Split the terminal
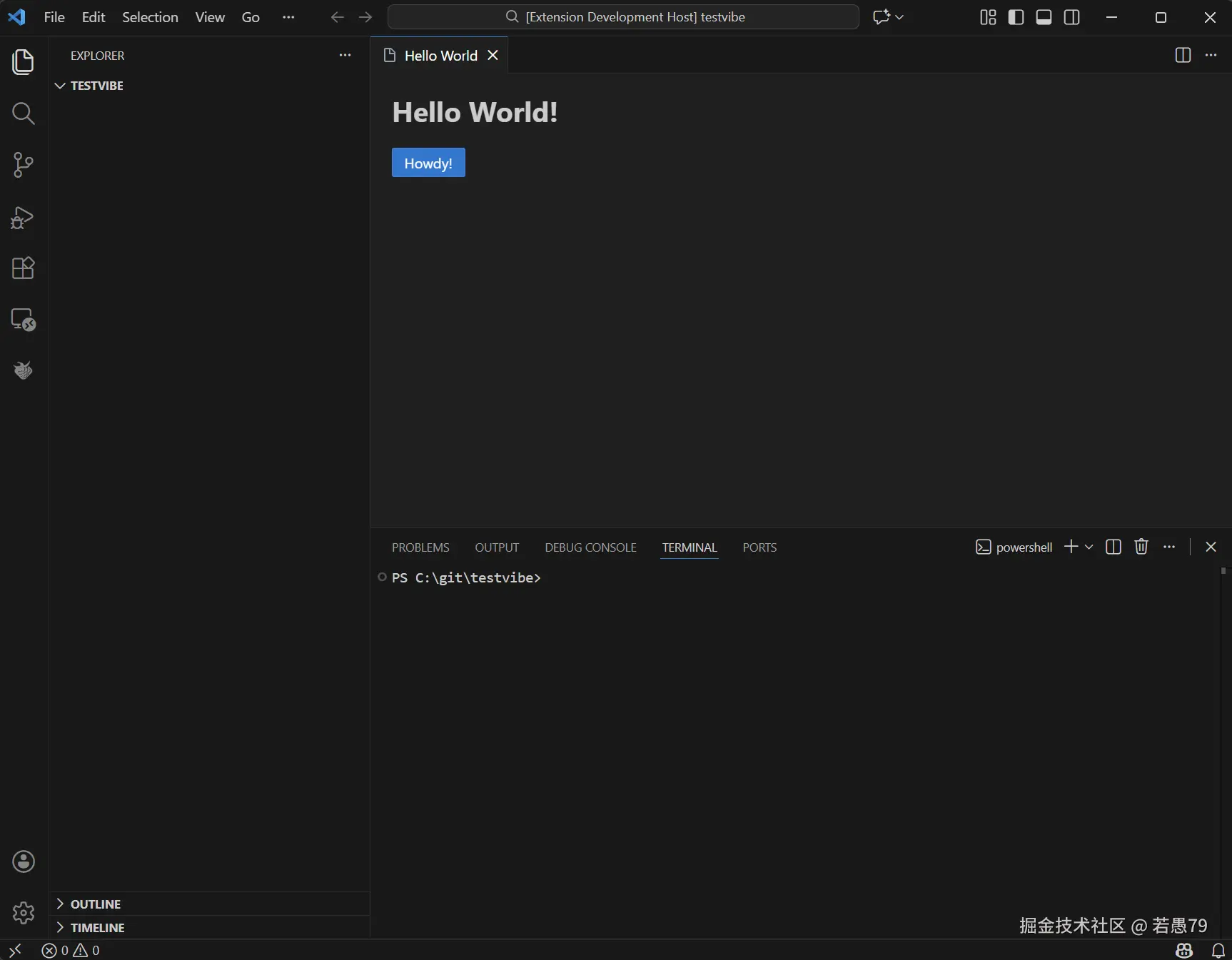1232x960 pixels. (1114, 547)
